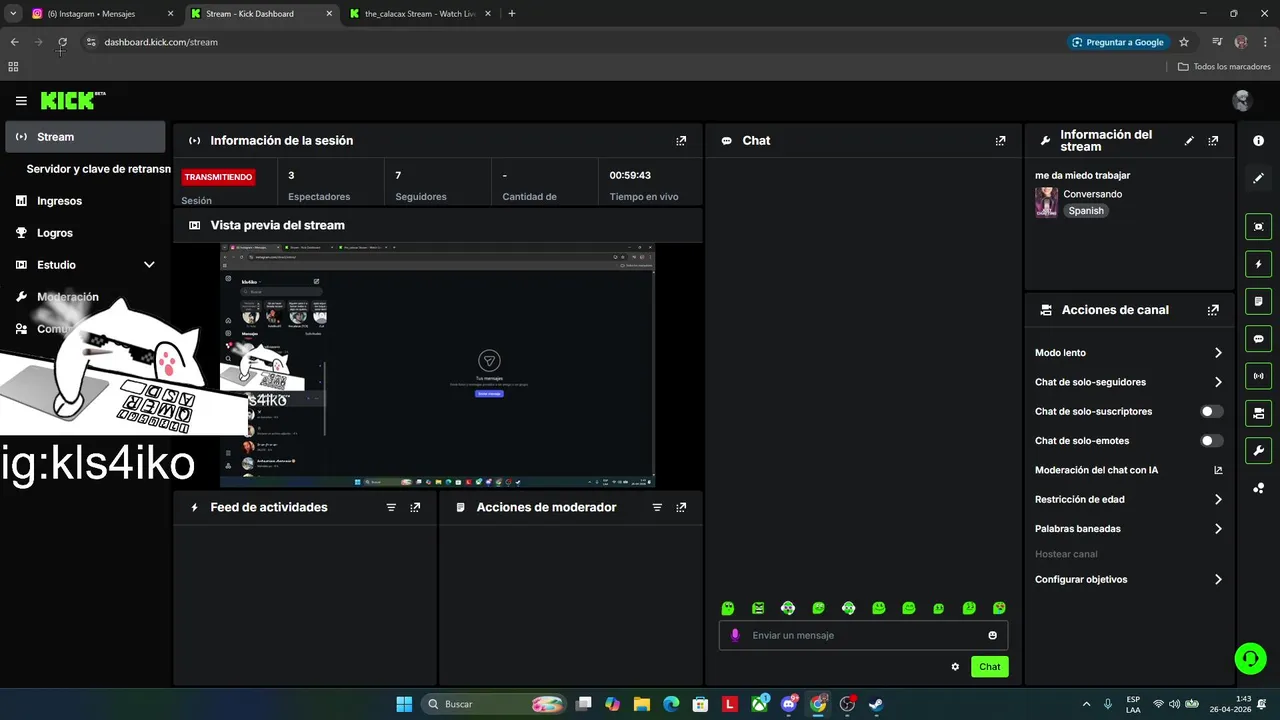1280x720 pixels.
Task: Switch to Instagram Mensajes browser tab
Action: (x=100, y=14)
